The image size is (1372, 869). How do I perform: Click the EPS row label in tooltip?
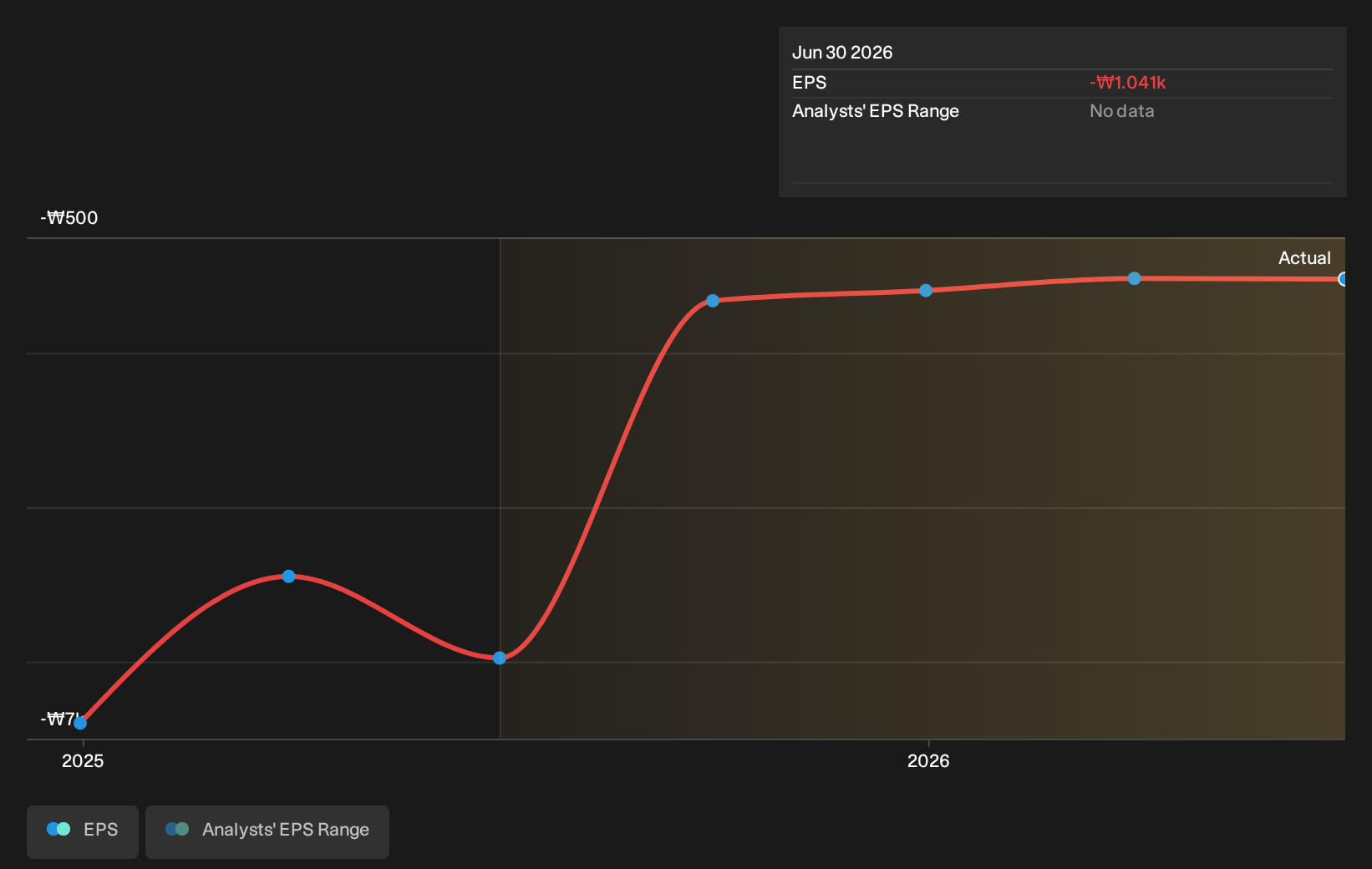click(810, 83)
